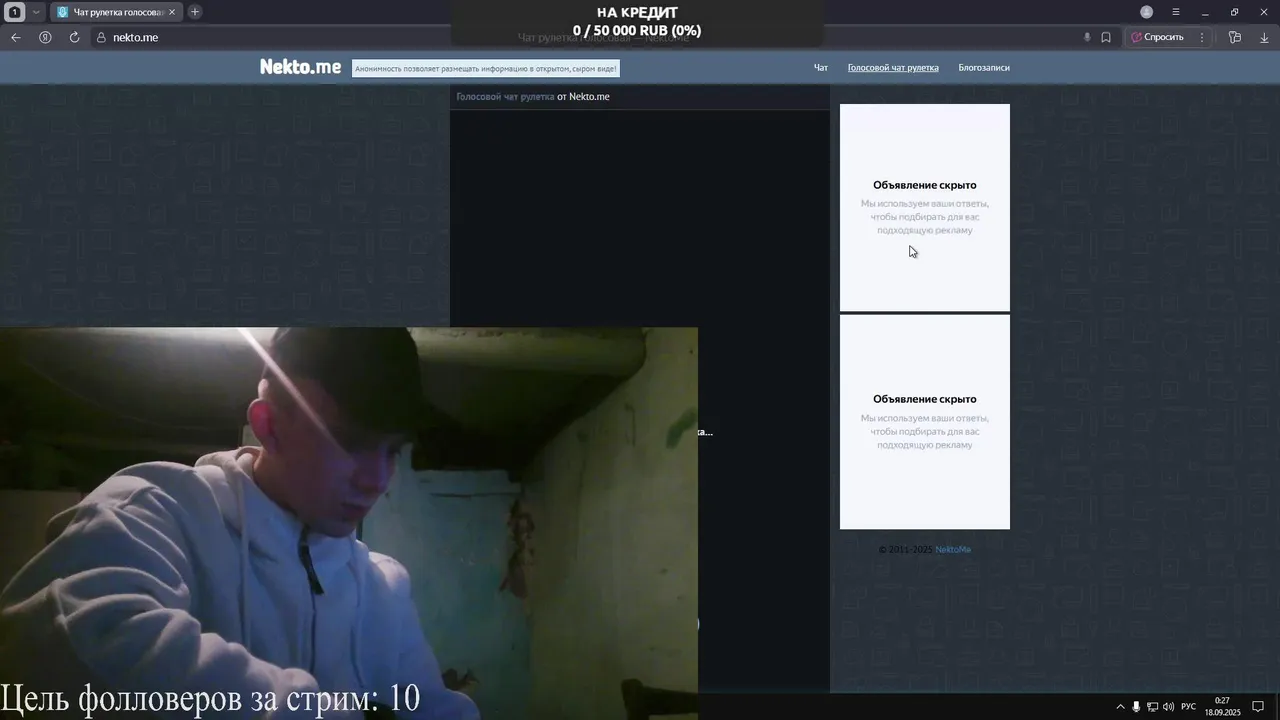Click the anonymity notice banner text
1280x720 pixels.
[x=486, y=68]
